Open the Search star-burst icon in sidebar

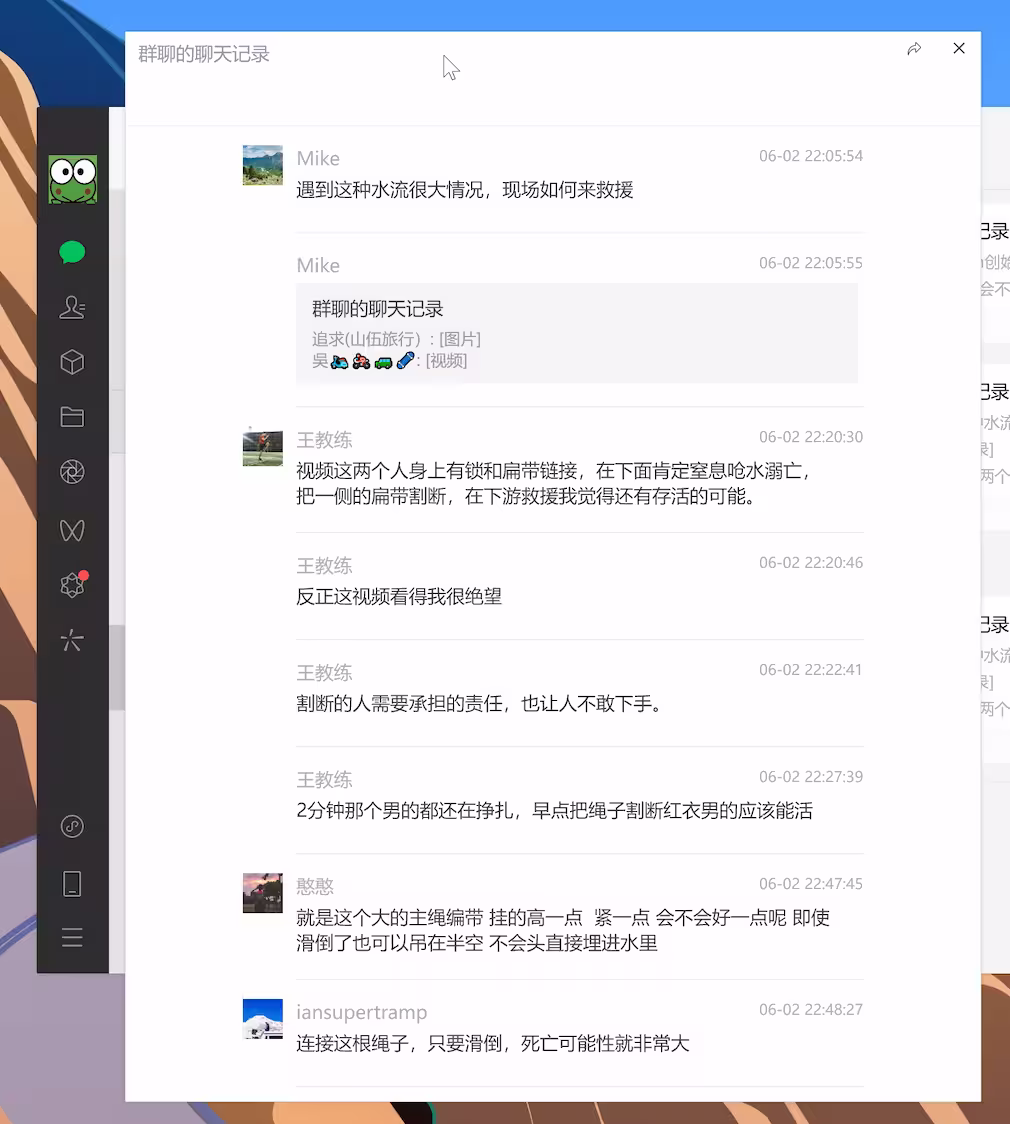(x=72, y=640)
